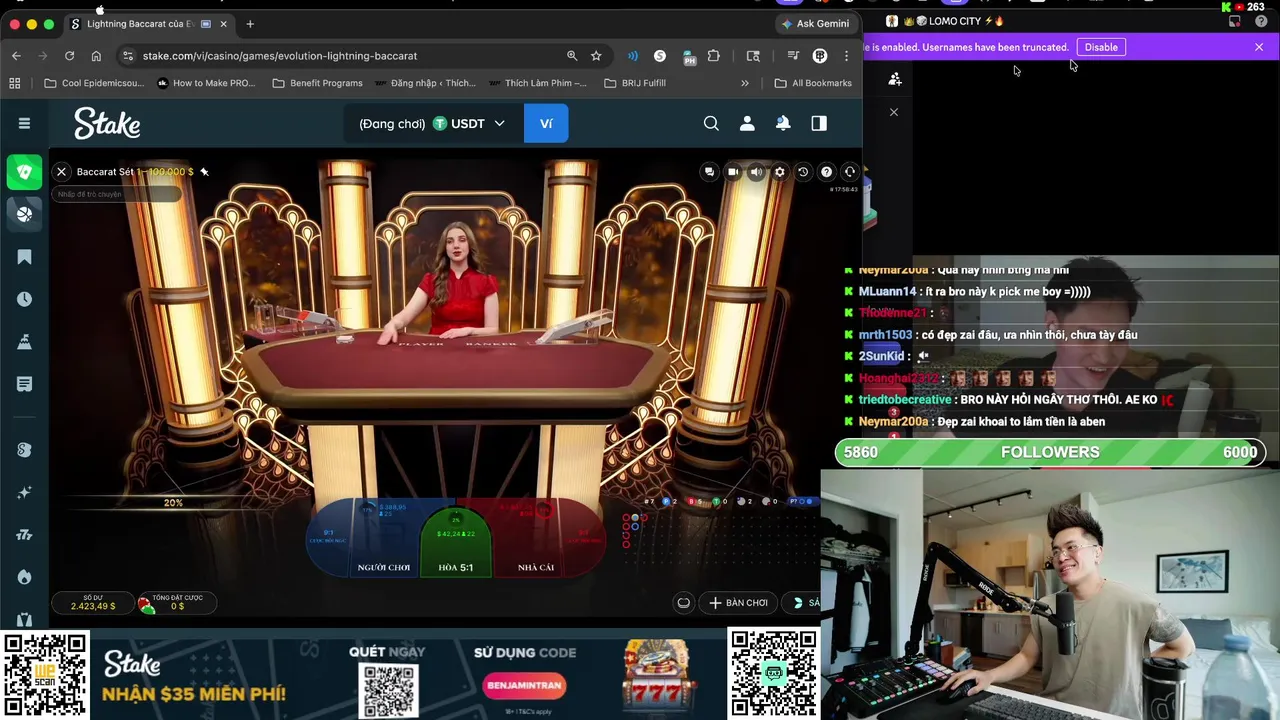Open the game history clock icon
1280x720 pixels.
coord(802,172)
